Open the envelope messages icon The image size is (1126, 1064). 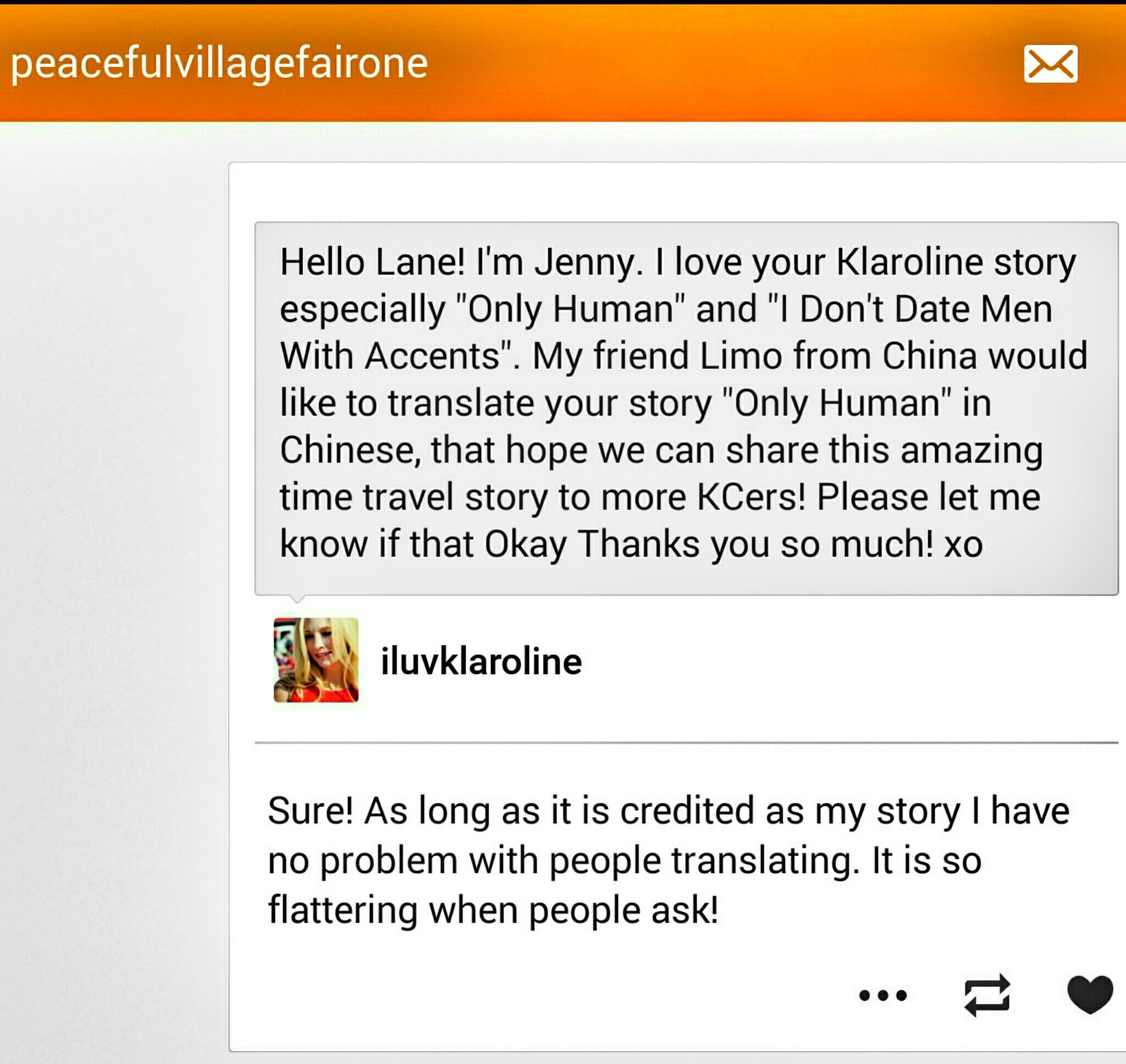click(x=1050, y=64)
